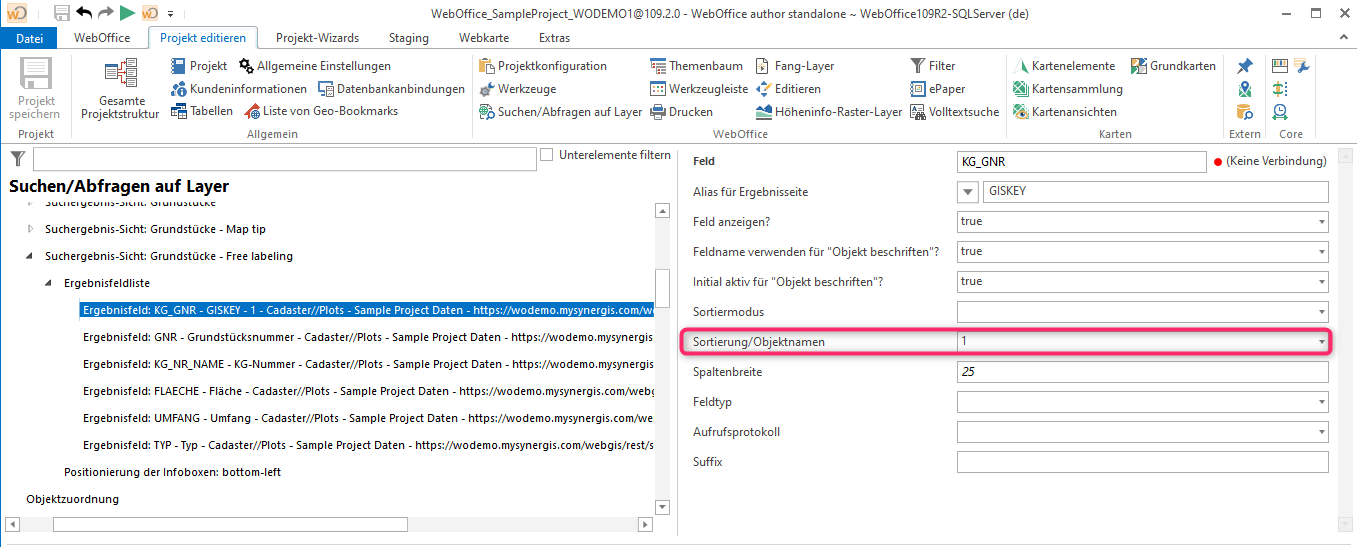Open Liste von Geo-Bookmarks

[320, 111]
